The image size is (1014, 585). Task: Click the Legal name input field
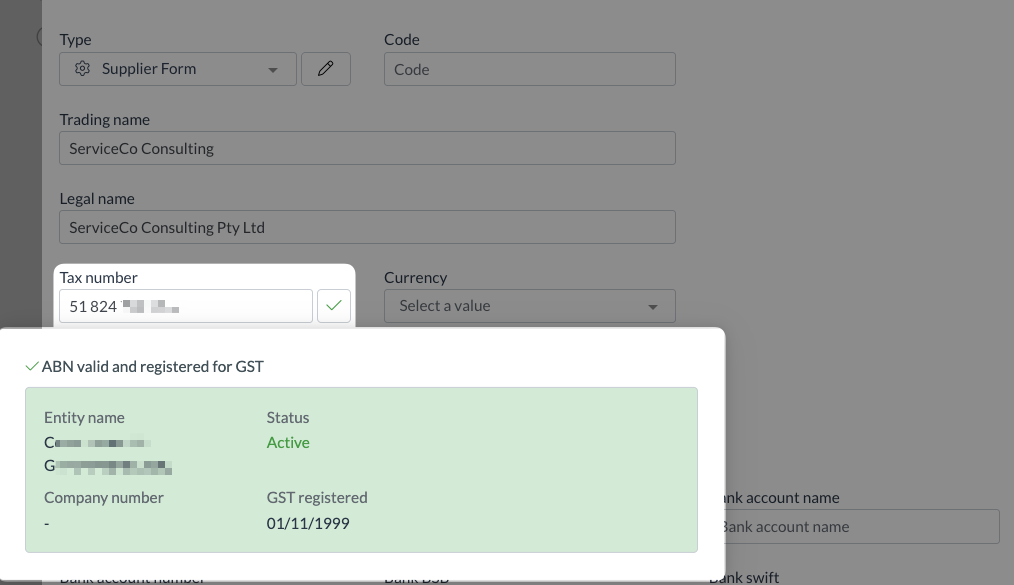click(367, 227)
